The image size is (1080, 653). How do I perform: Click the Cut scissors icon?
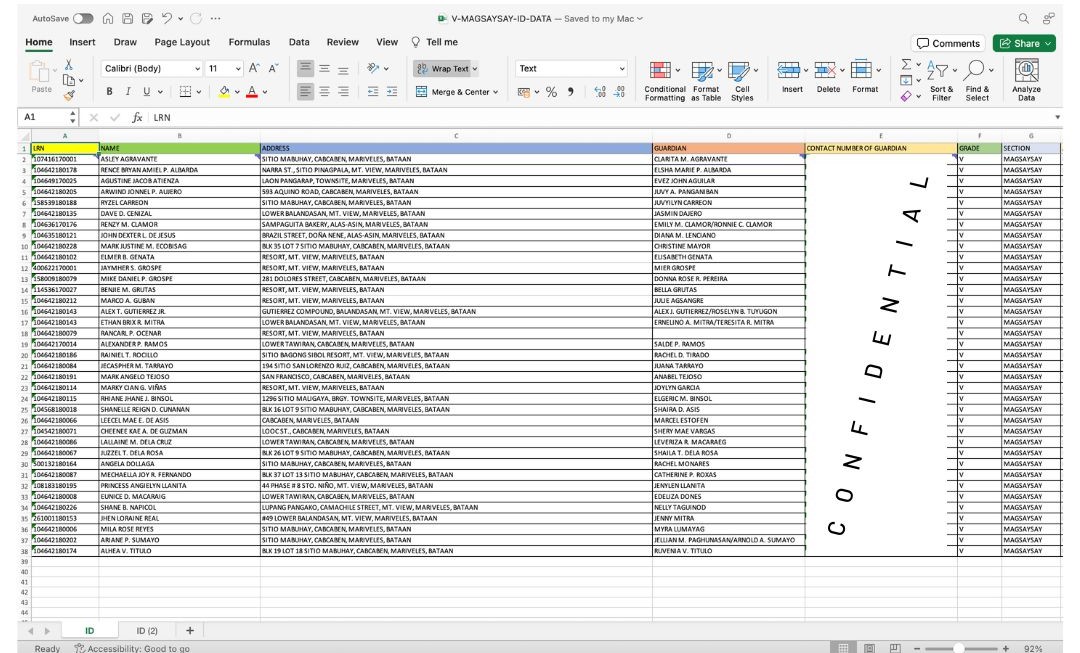coord(69,65)
